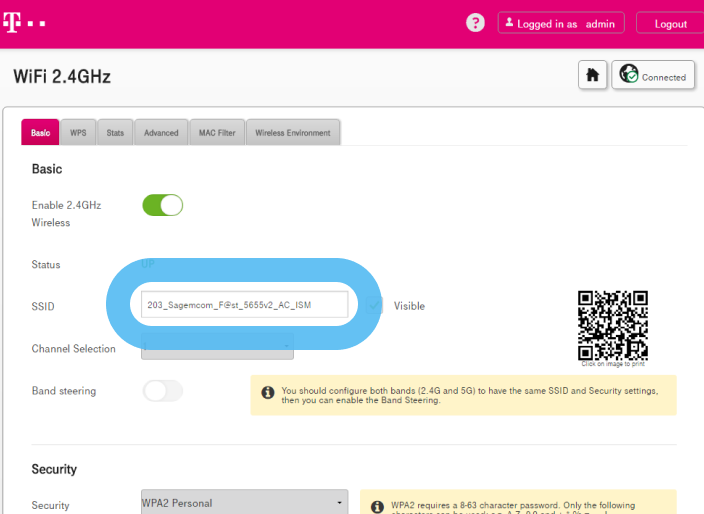Click the info icon in WPA2 password note
The image size is (704, 514).
pyautogui.click(x=377, y=507)
